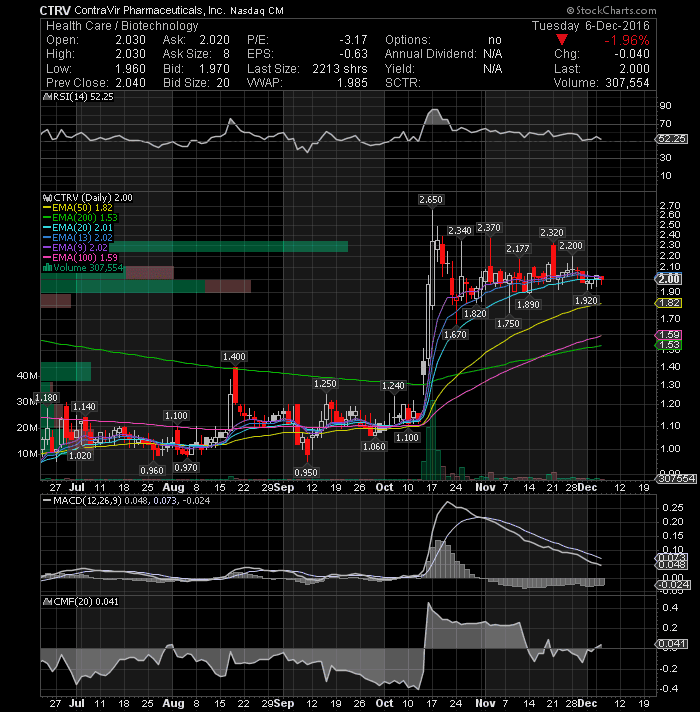This screenshot has height=712, width=700.
Task: Click the Bid price 1.970
Action: tap(214, 69)
